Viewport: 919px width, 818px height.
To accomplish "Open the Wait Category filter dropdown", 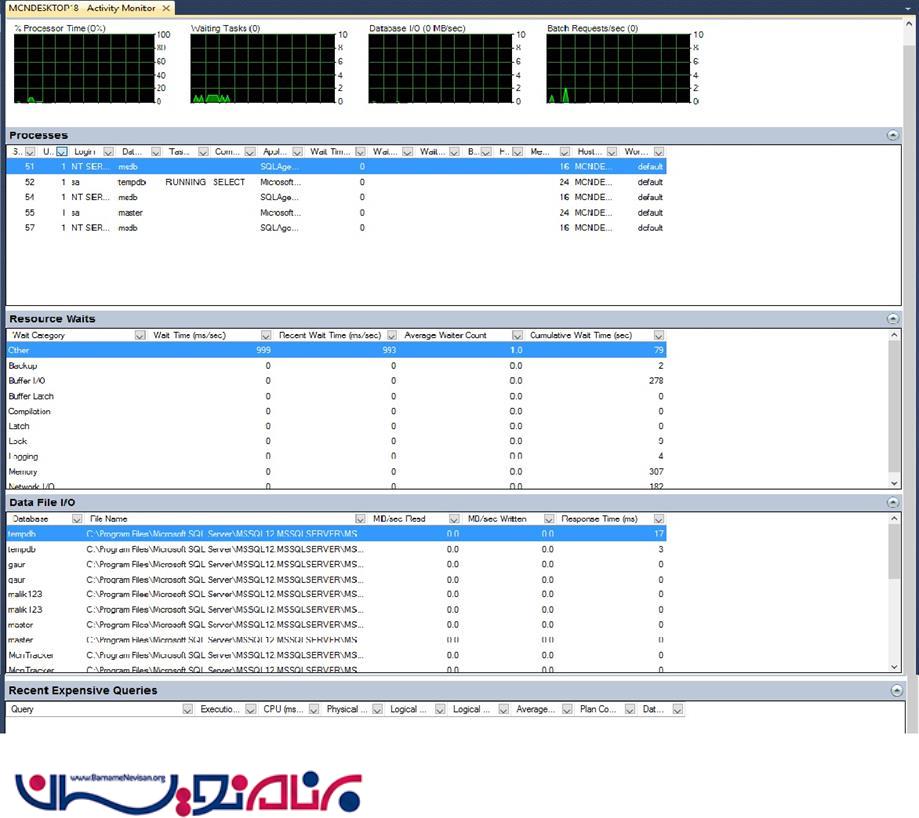I will coord(139,335).
